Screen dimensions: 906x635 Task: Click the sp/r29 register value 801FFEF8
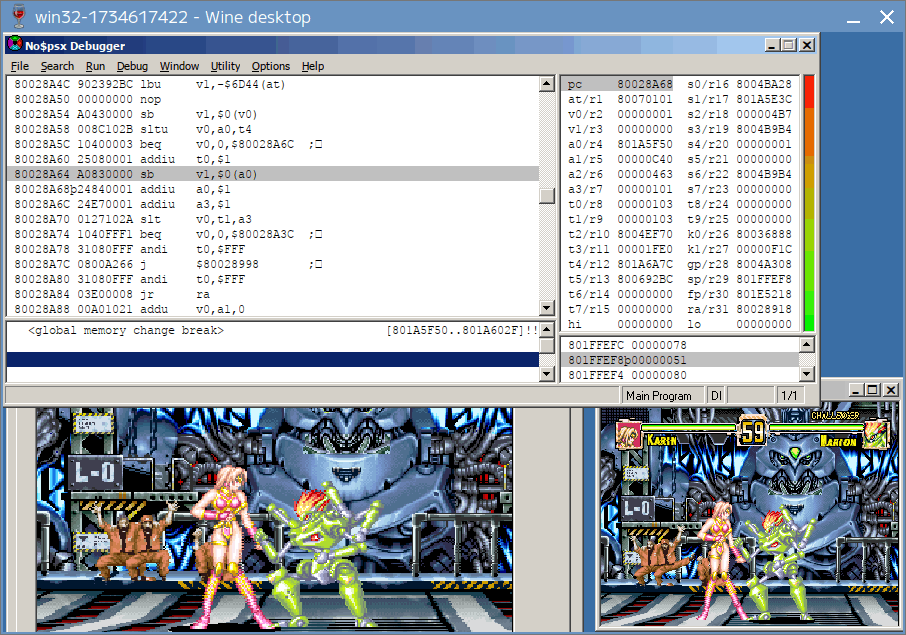pyautogui.click(x=764, y=280)
